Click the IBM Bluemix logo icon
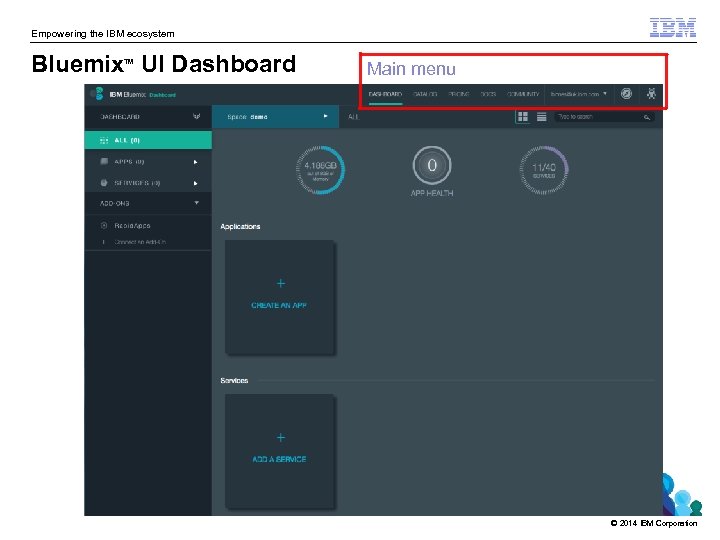The height and width of the screenshot is (540, 720). click(97, 94)
